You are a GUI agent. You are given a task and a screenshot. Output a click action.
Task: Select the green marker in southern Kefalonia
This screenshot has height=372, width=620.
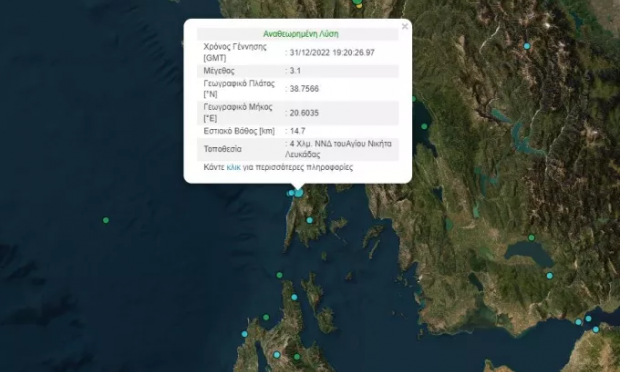pos(297,357)
